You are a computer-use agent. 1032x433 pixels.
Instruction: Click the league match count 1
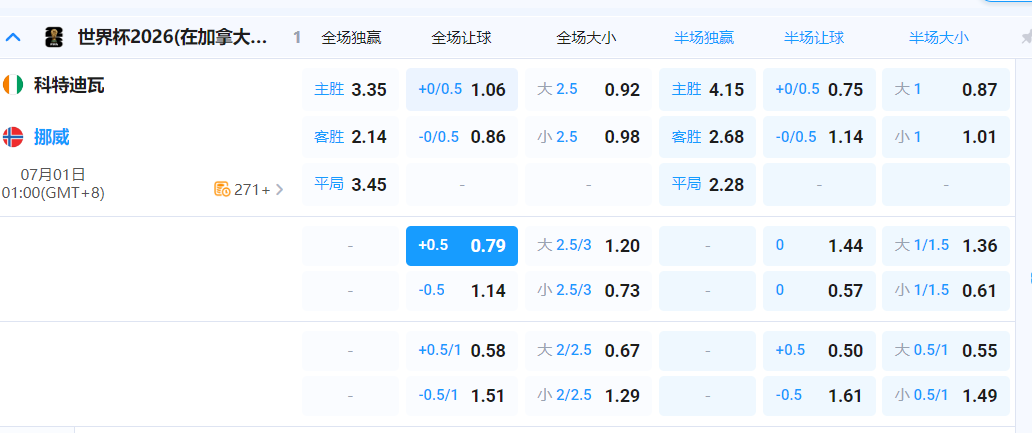(297, 38)
